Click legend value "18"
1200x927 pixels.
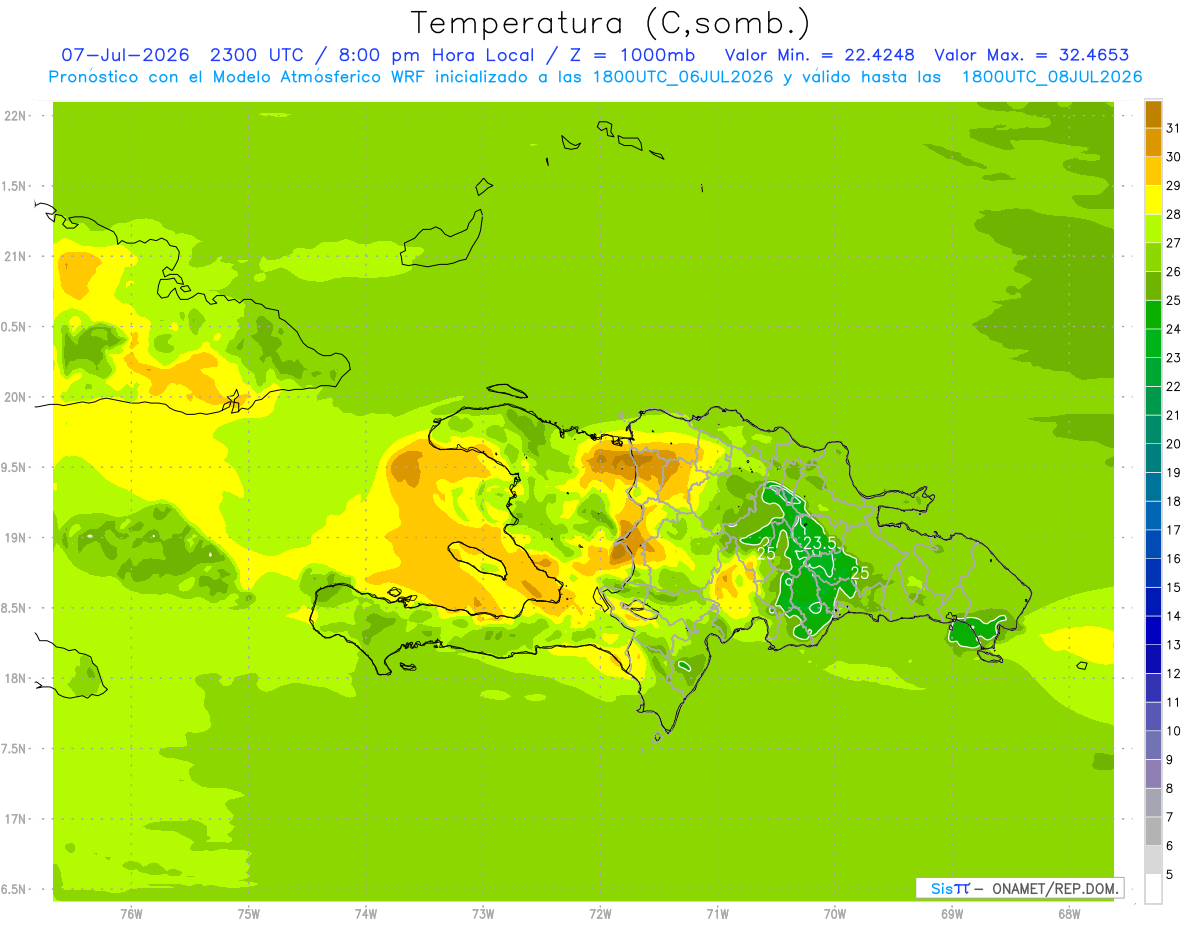pos(1174,501)
